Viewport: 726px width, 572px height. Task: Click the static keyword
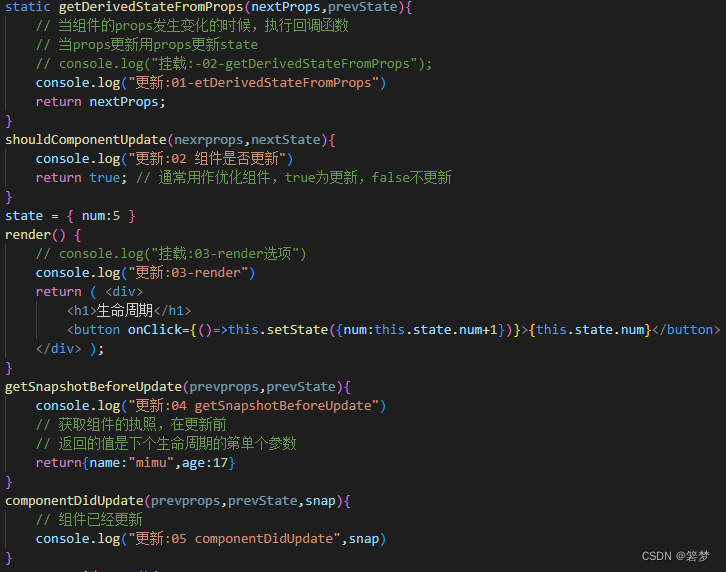tap(28, 7)
